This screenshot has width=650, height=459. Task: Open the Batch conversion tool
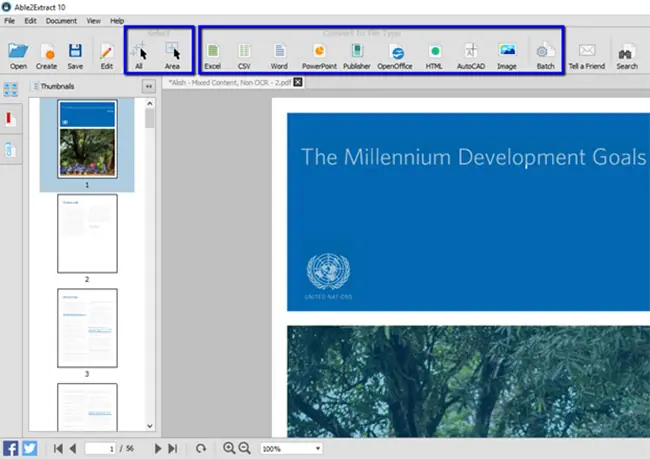pos(546,56)
